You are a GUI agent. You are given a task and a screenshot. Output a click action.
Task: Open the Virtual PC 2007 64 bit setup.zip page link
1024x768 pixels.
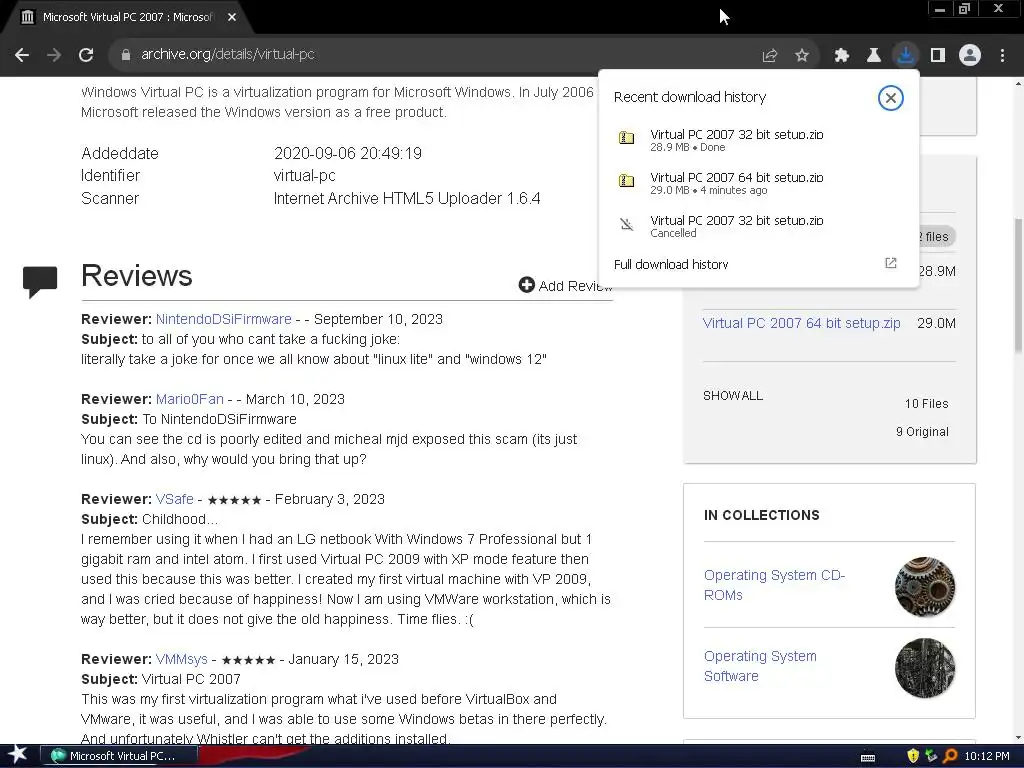pyautogui.click(x=801, y=323)
